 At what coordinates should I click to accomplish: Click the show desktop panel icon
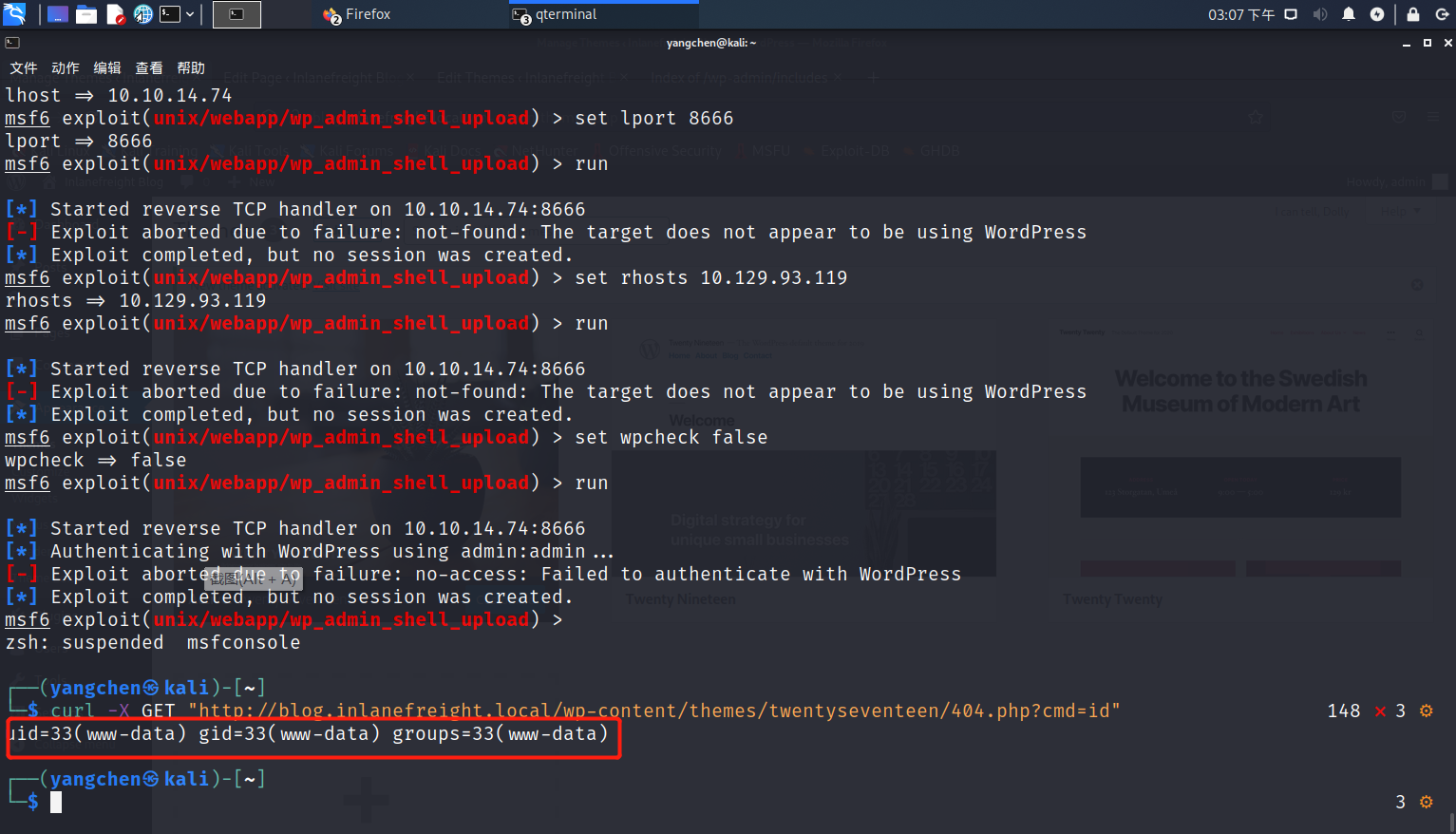click(x=57, y=14)
